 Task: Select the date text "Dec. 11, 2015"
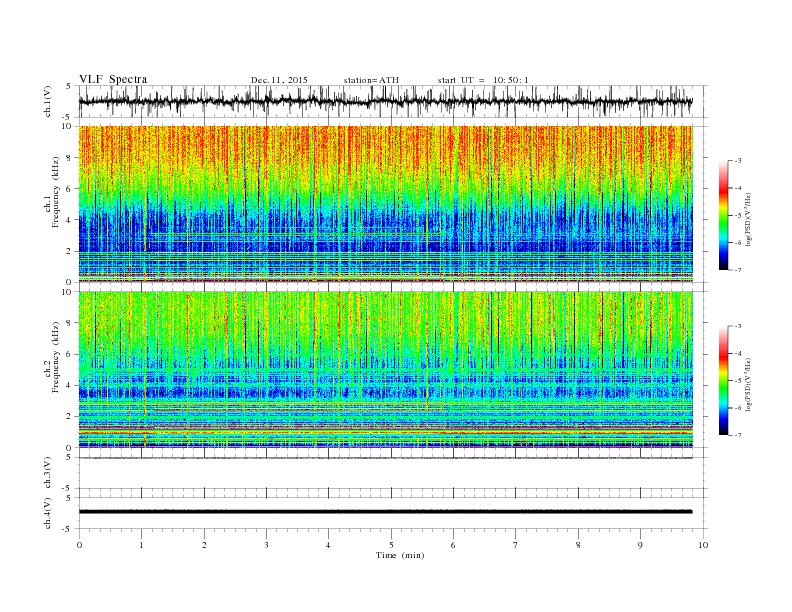click(279, 80)
